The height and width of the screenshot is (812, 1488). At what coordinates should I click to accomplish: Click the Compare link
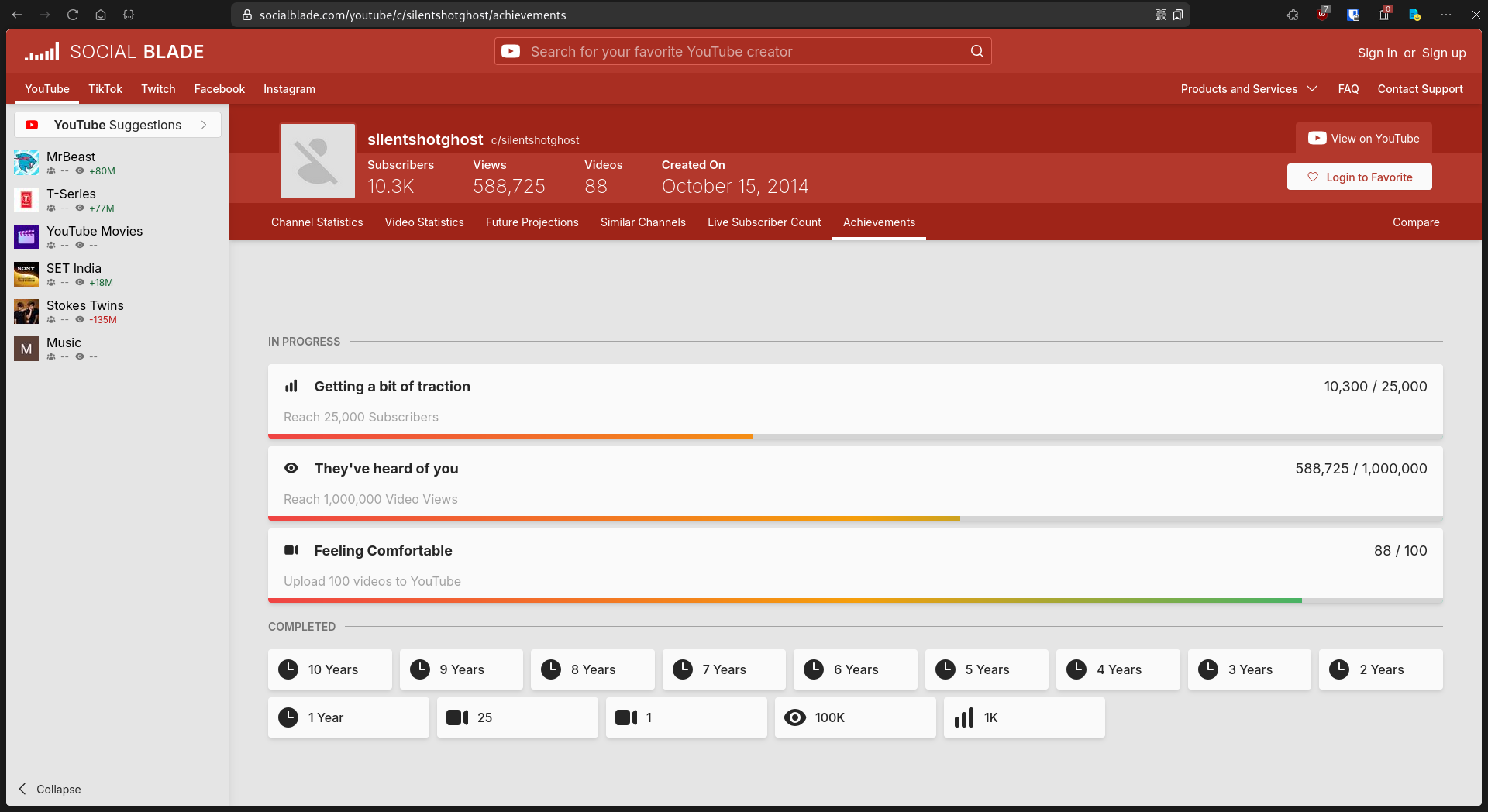1416,222
